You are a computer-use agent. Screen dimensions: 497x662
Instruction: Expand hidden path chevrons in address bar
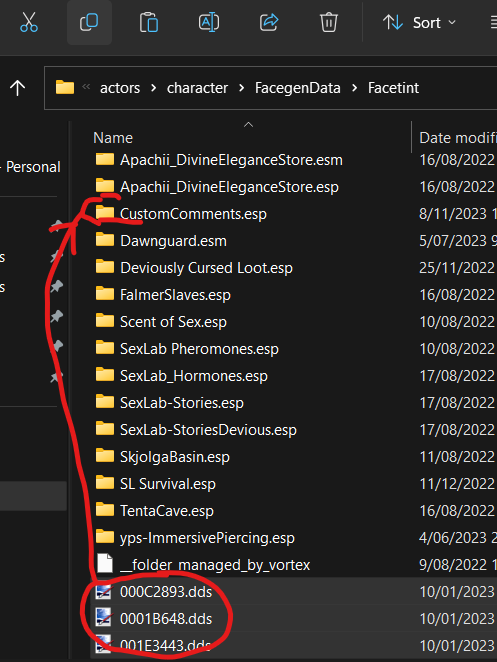[86, 87]
